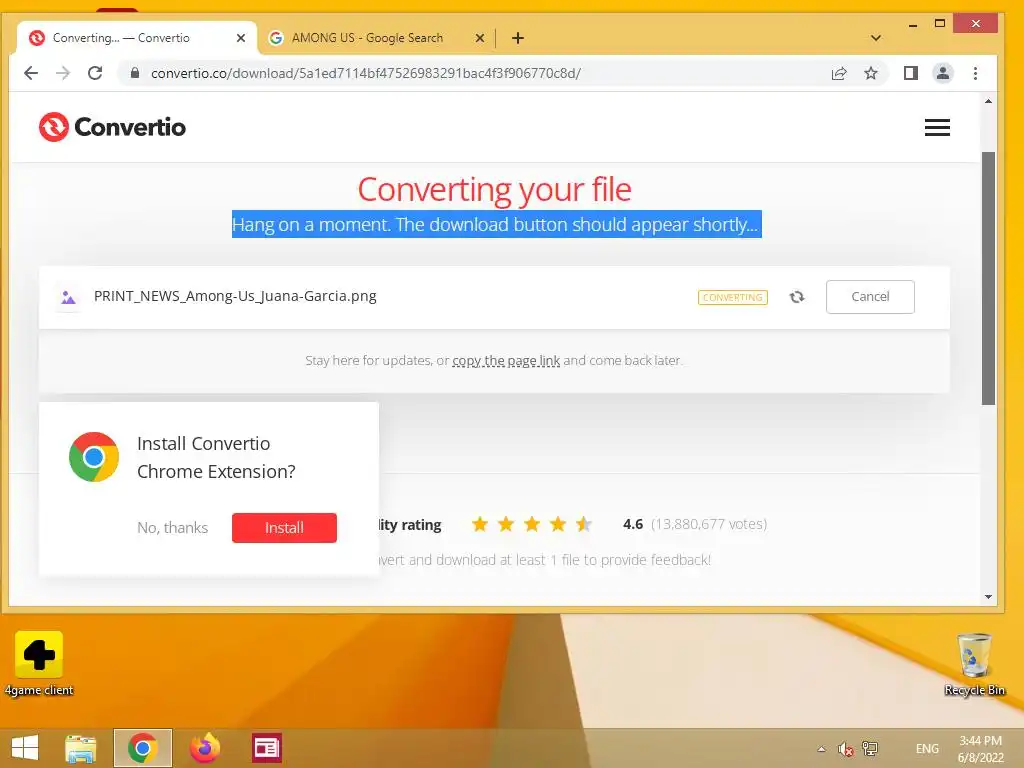Close the AMONG US Google Search tab
Screen dimensions: 1024x768
click(480, 38)
